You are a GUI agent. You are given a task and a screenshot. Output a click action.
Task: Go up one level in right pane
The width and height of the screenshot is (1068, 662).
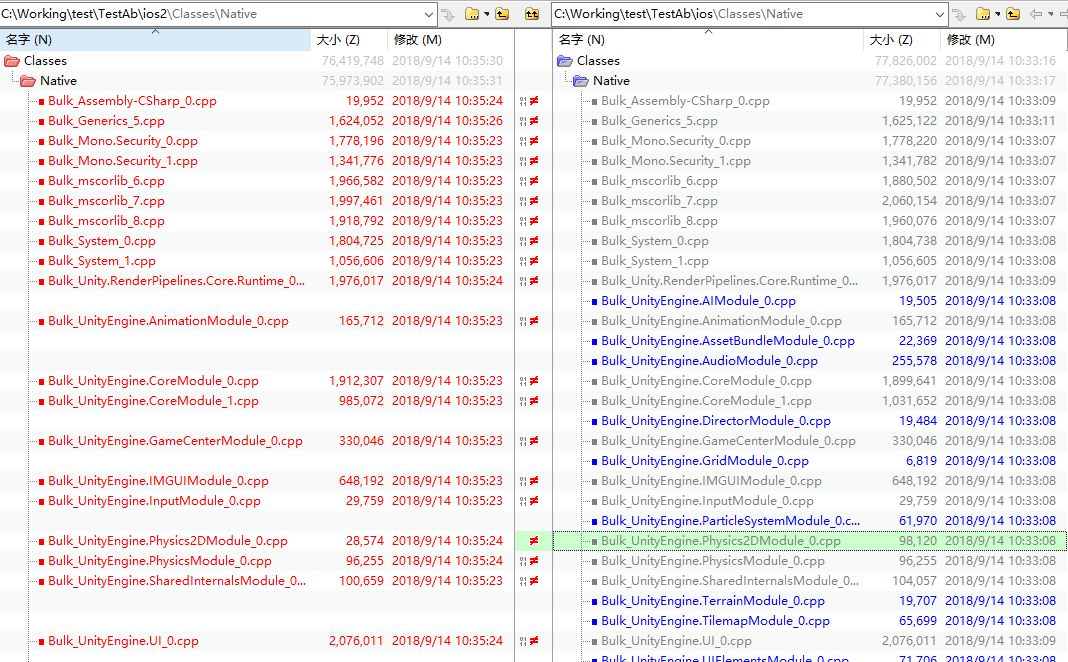[x=1014, y=14]
